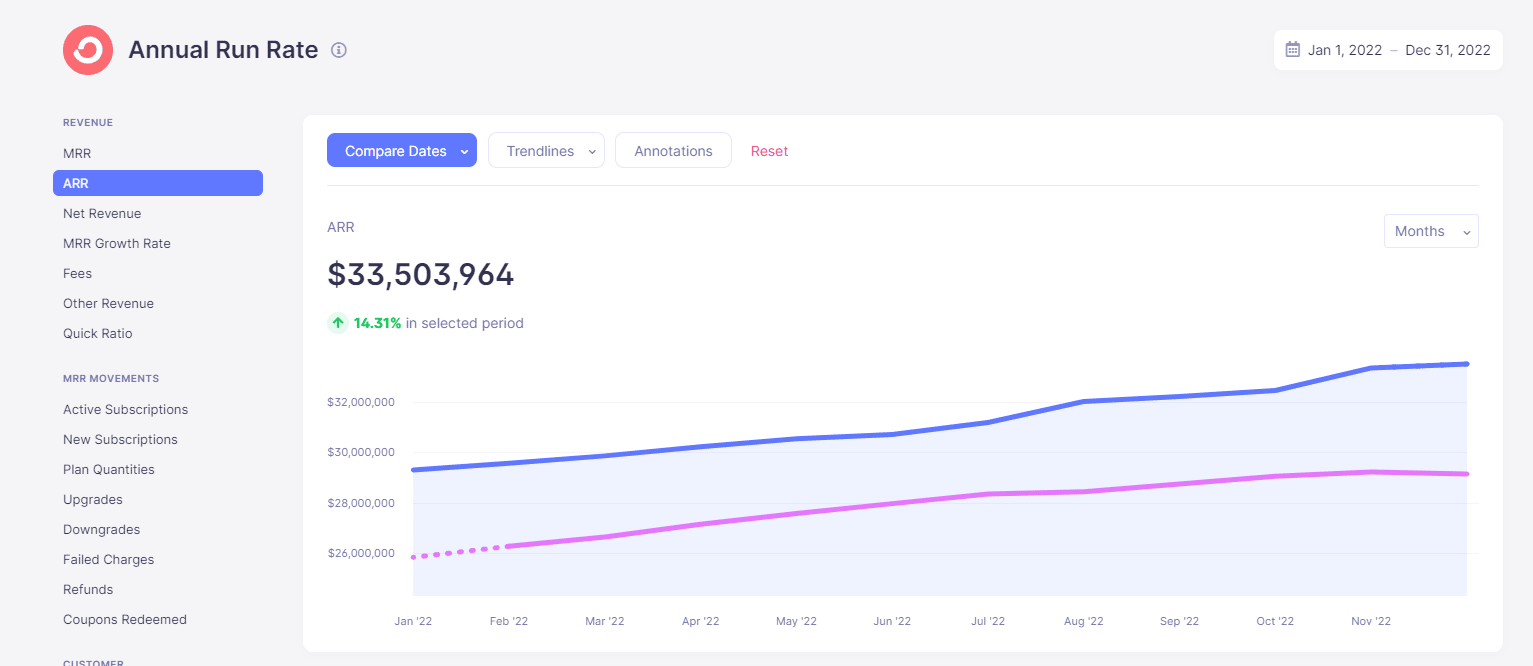Image resolution: width=1533 pixels, height=666 pixels.
Task: Open the Failed Charges report
Action: tap(108, 560)
